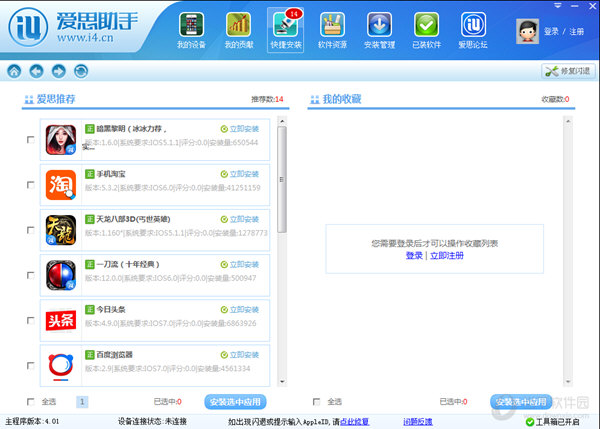
Task: Click the recommended list scrollbar thumb
Action: [282, 179]
